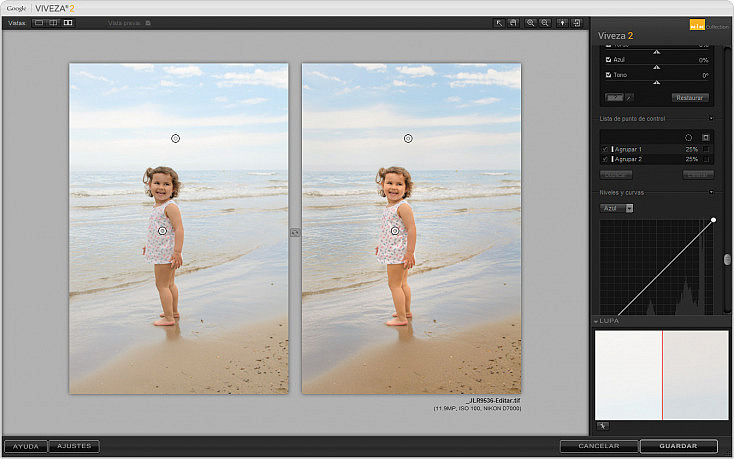Click the Tono 0° value
The width and height of the screenshot is (734, 459).
(x=705, y=75)
